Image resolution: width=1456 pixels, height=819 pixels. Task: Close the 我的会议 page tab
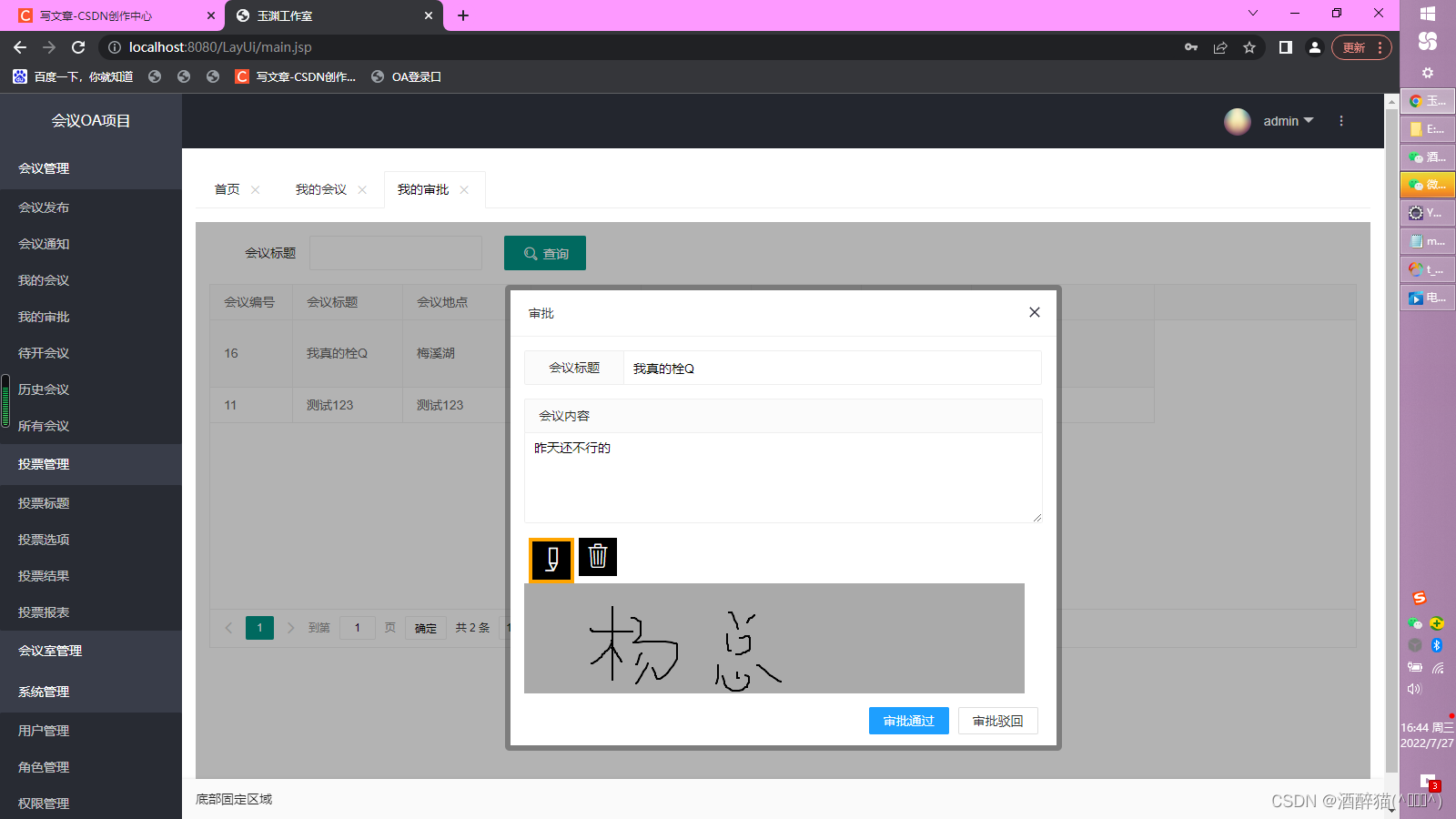click(x=362, y=189)
